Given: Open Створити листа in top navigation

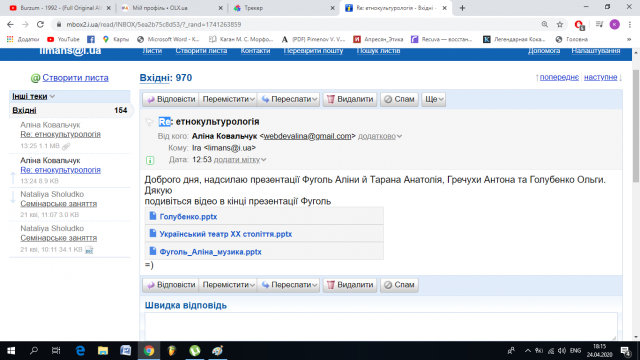Looking at the screenshot, I should [x=201, y=51].
